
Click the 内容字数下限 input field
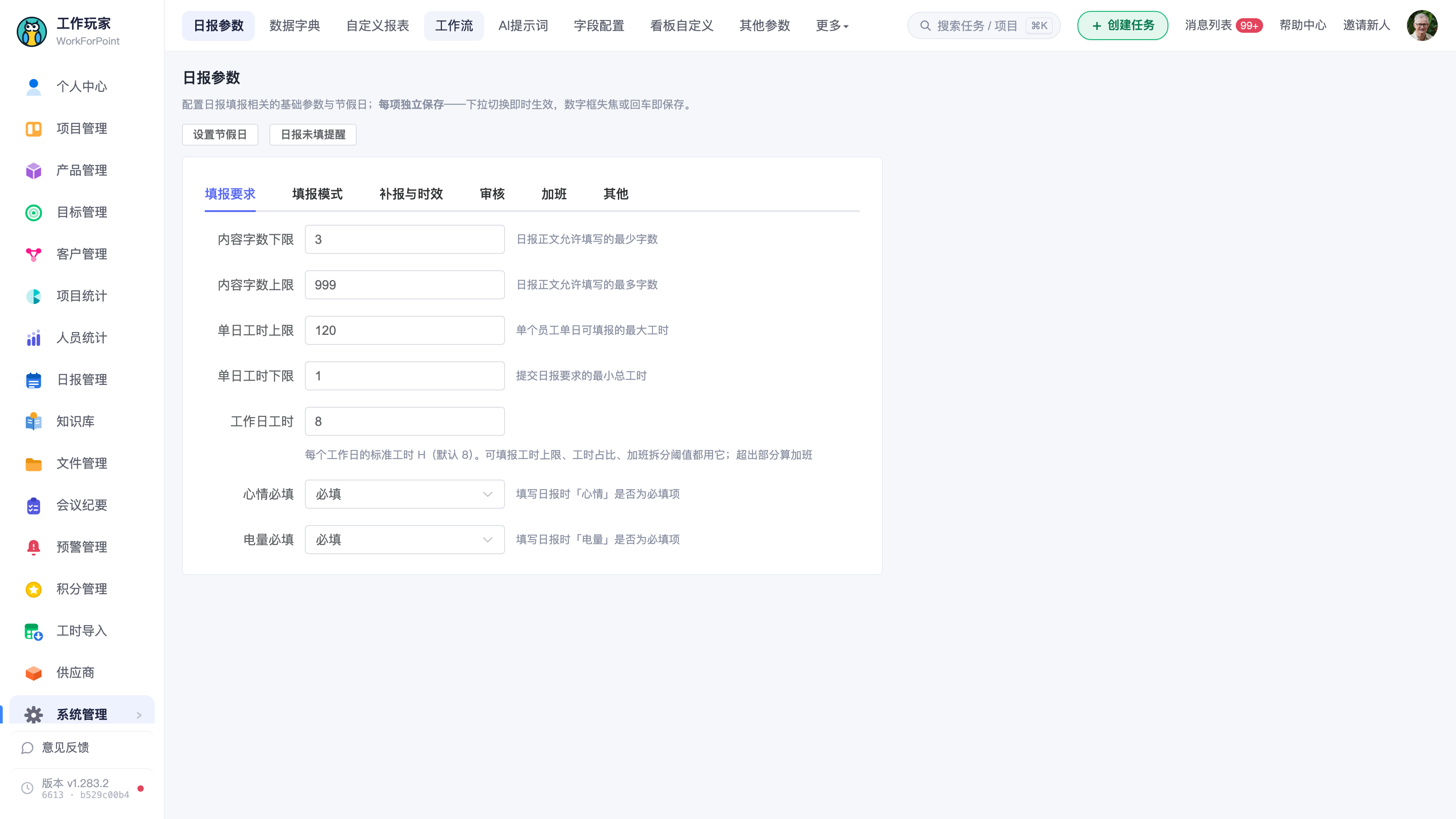coord(404,239)
